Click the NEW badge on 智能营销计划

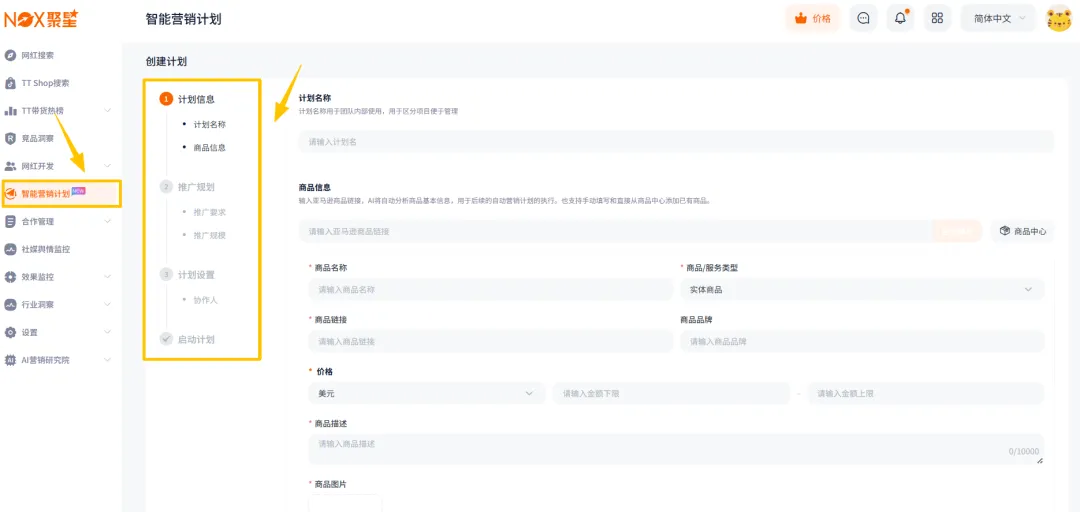coord(79,191)
